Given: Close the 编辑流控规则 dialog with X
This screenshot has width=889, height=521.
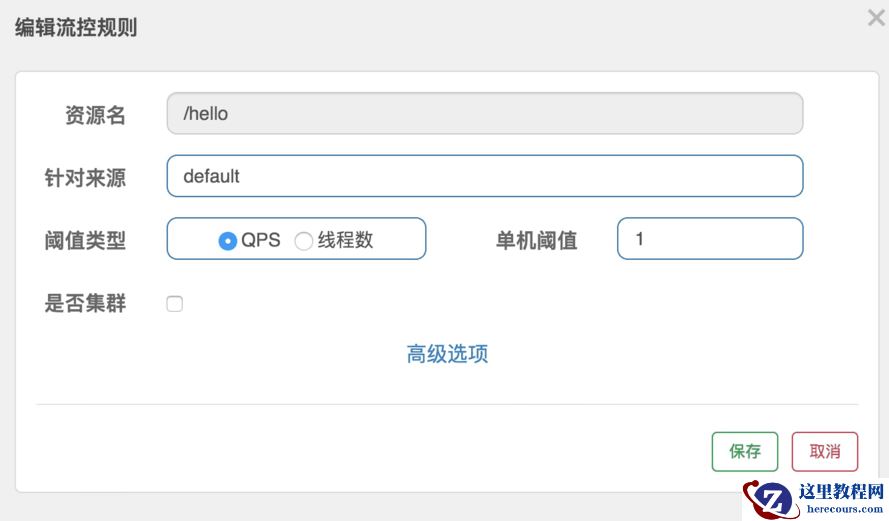Looking at the screenshot, I should point(876,18).
